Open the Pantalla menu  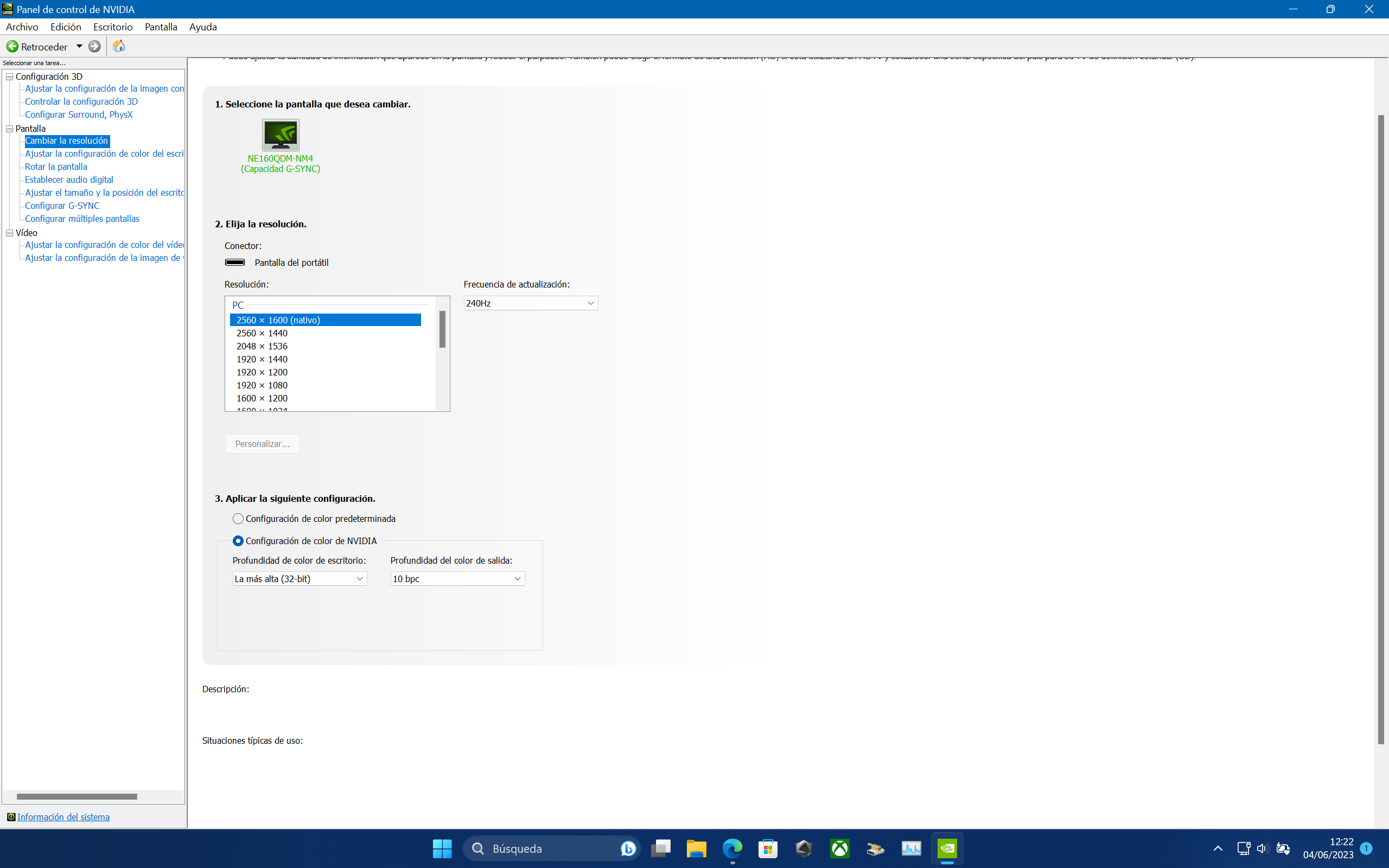pyautogui.click(x=161, y=27)
